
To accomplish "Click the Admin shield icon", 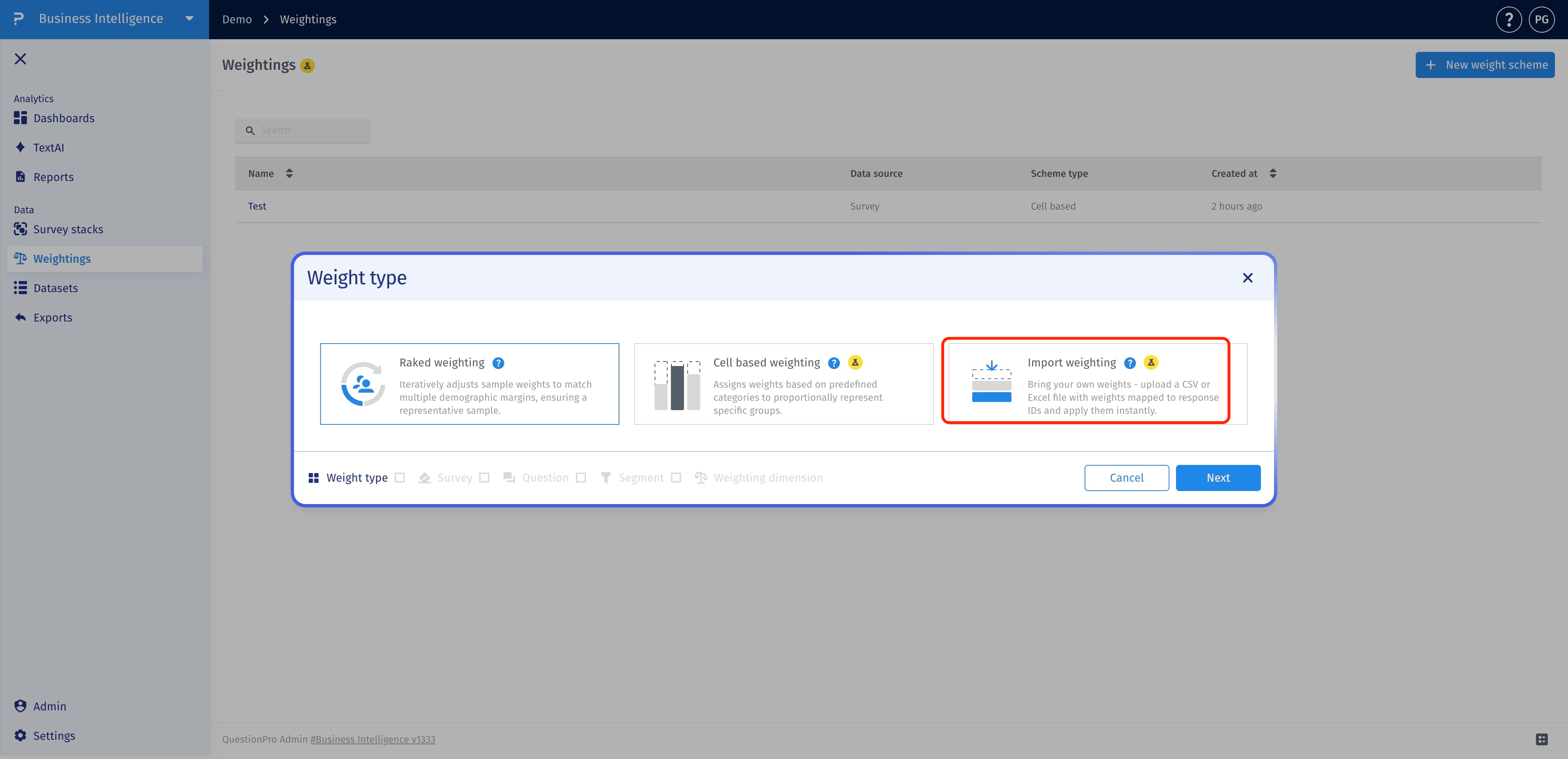I will click(x=20, y=705).
